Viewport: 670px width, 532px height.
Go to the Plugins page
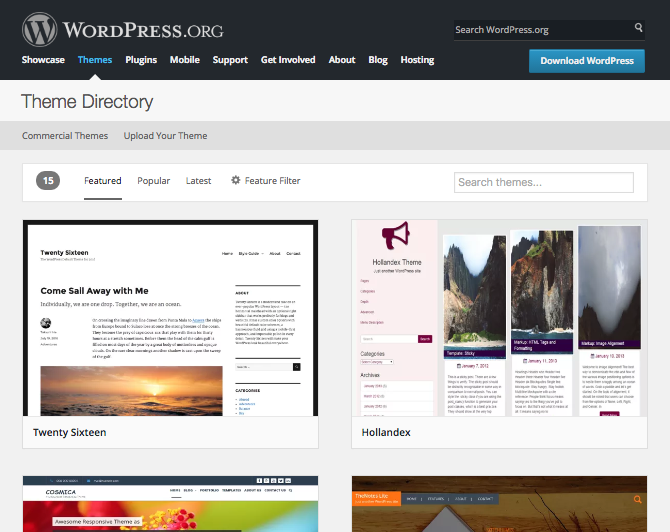click(x=141, y=60)
